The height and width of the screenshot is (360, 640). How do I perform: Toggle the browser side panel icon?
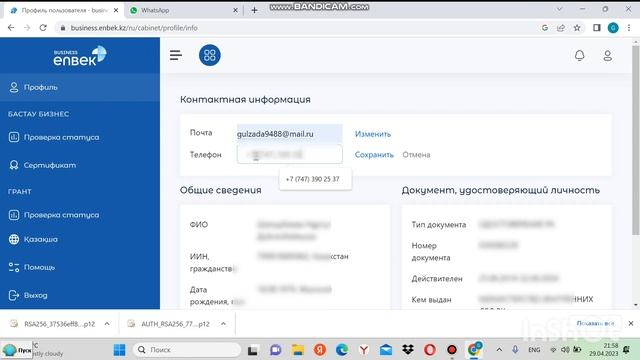[x=596, y=28]
